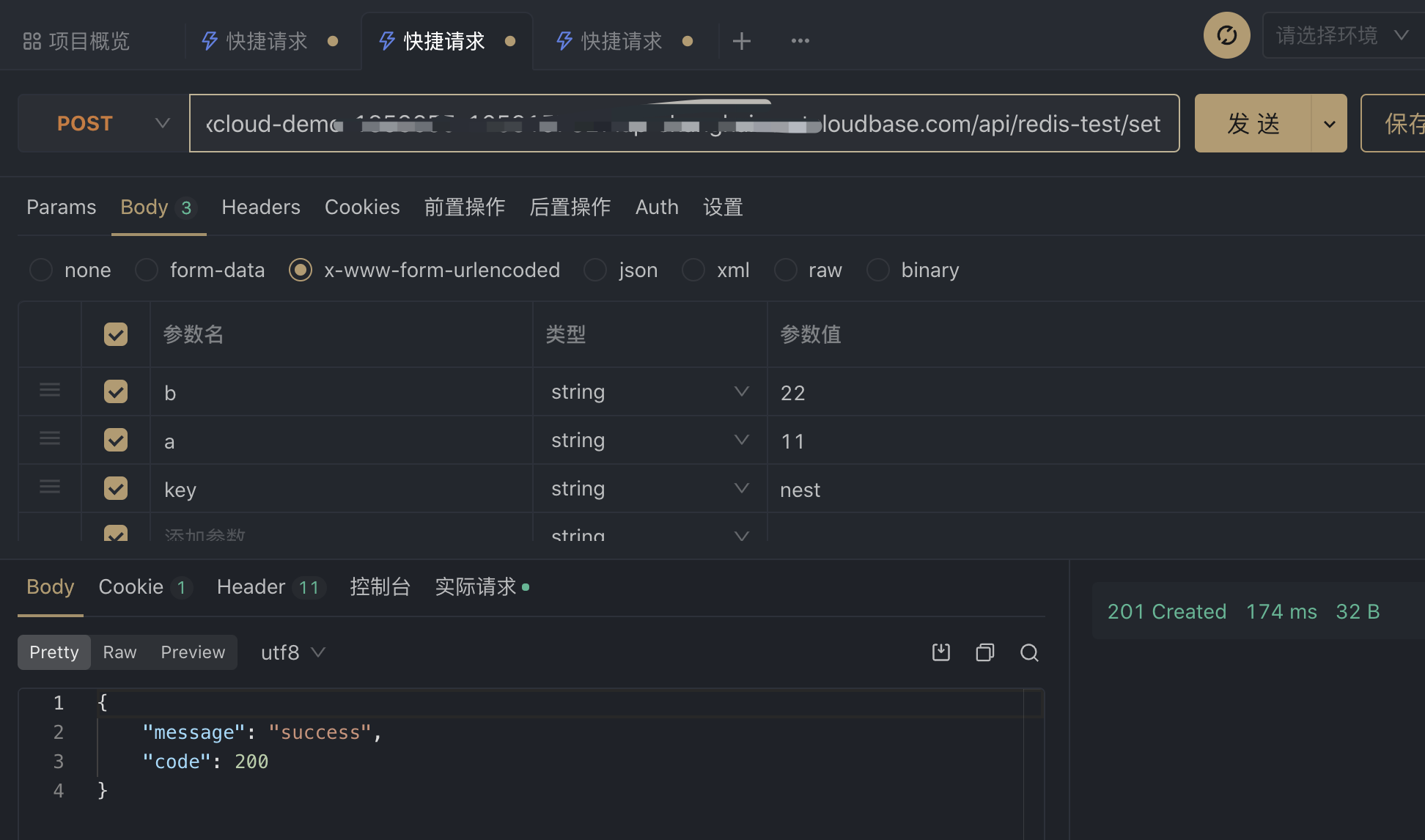Click parameter name cell 'key'

(x=342, y=489)
